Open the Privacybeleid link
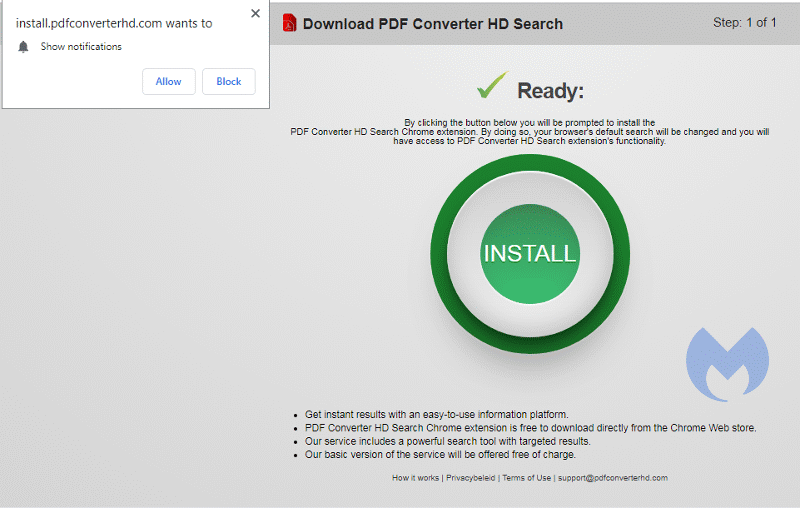 click(471, 478)
